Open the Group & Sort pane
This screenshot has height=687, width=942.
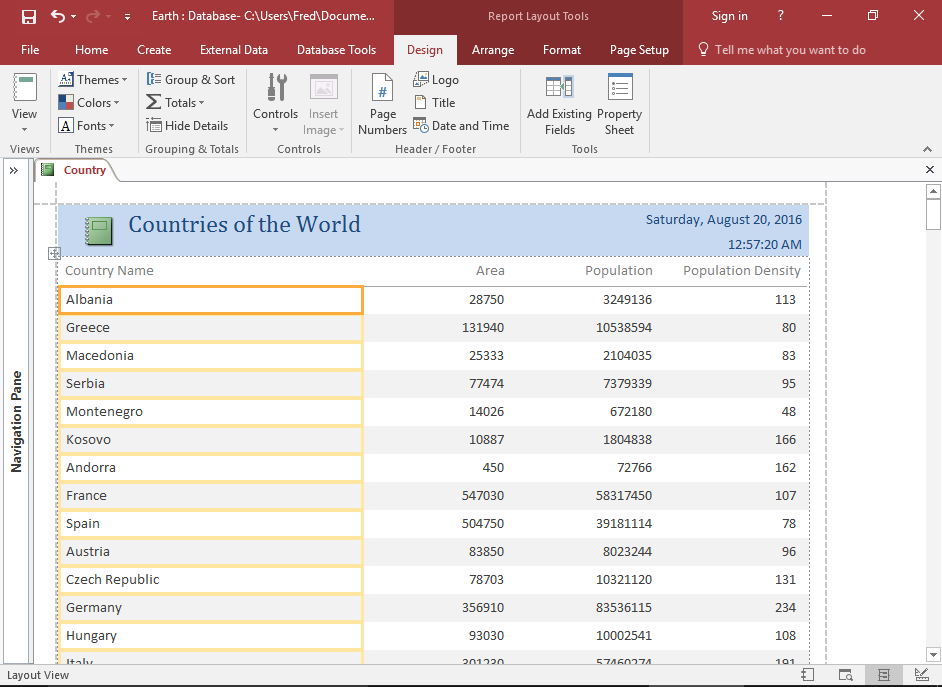click(x=191, y=79)
